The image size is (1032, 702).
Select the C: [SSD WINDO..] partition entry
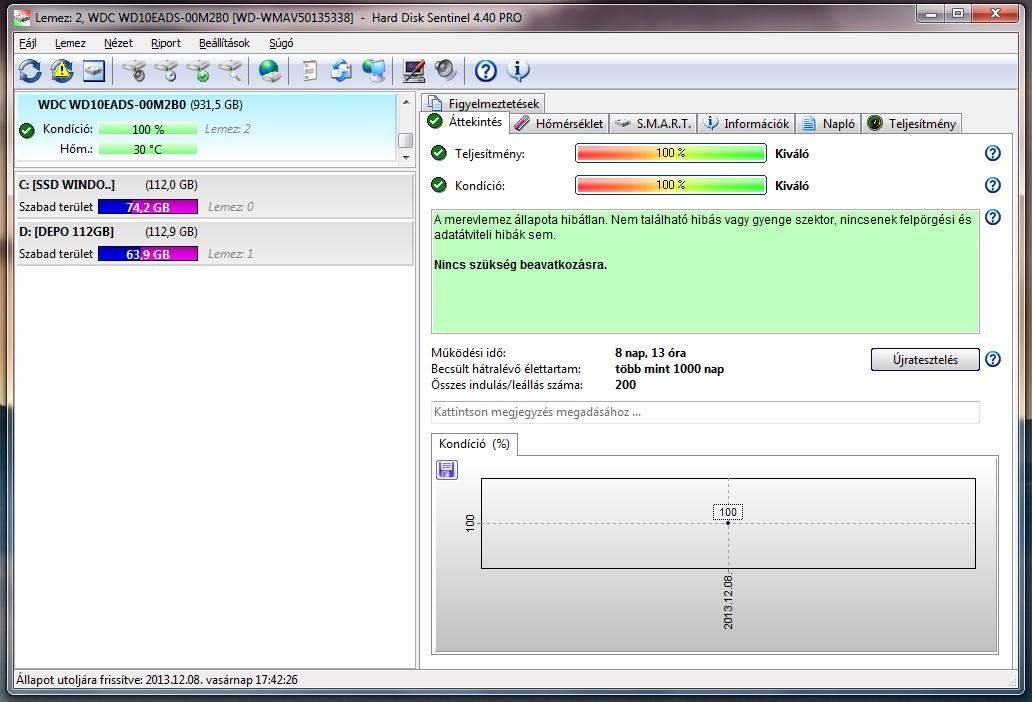[215, 195]
